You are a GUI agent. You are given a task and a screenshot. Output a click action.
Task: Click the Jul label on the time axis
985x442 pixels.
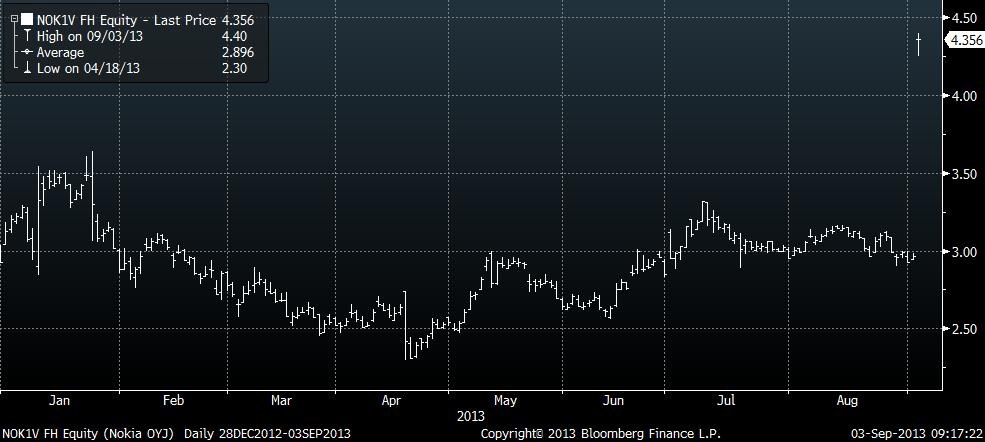tap(727, 401)
